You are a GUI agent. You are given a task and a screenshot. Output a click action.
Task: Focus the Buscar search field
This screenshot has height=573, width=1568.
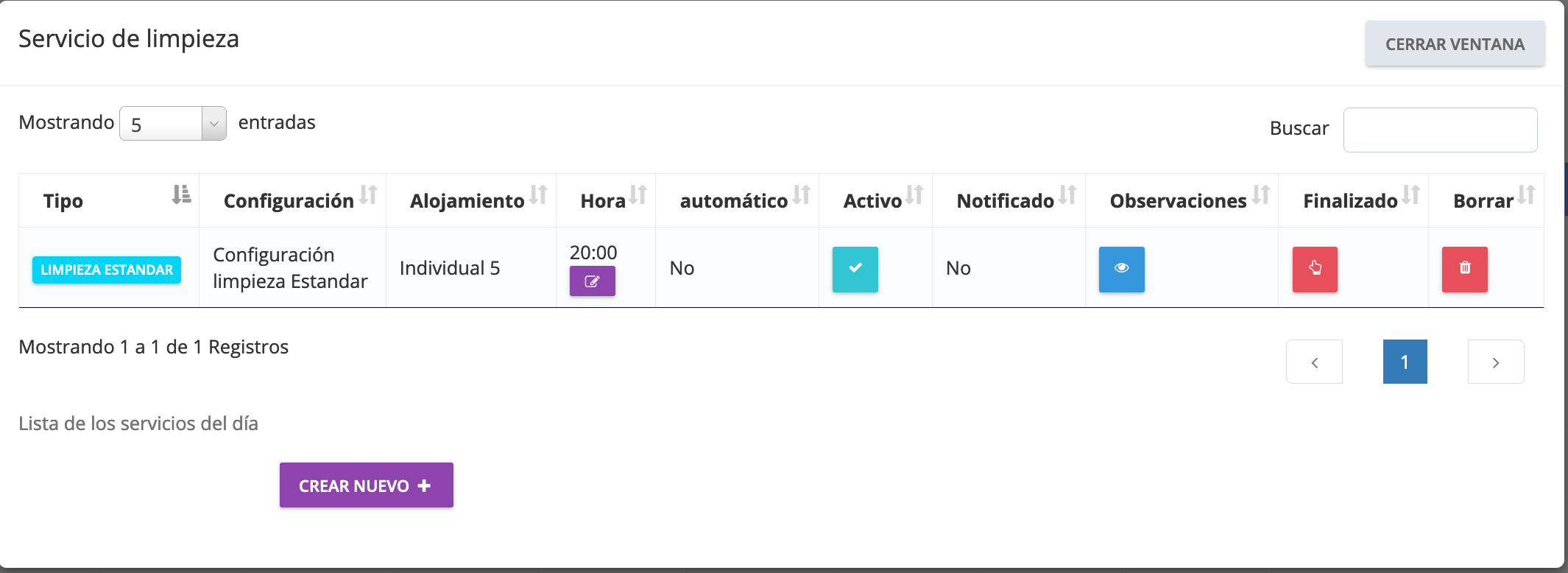pos(1439,130)
